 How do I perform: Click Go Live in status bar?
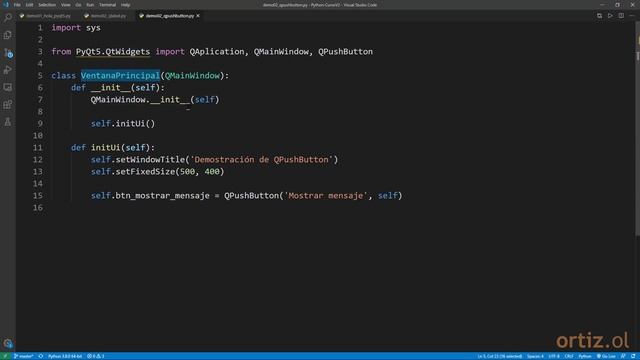[606, 356]
